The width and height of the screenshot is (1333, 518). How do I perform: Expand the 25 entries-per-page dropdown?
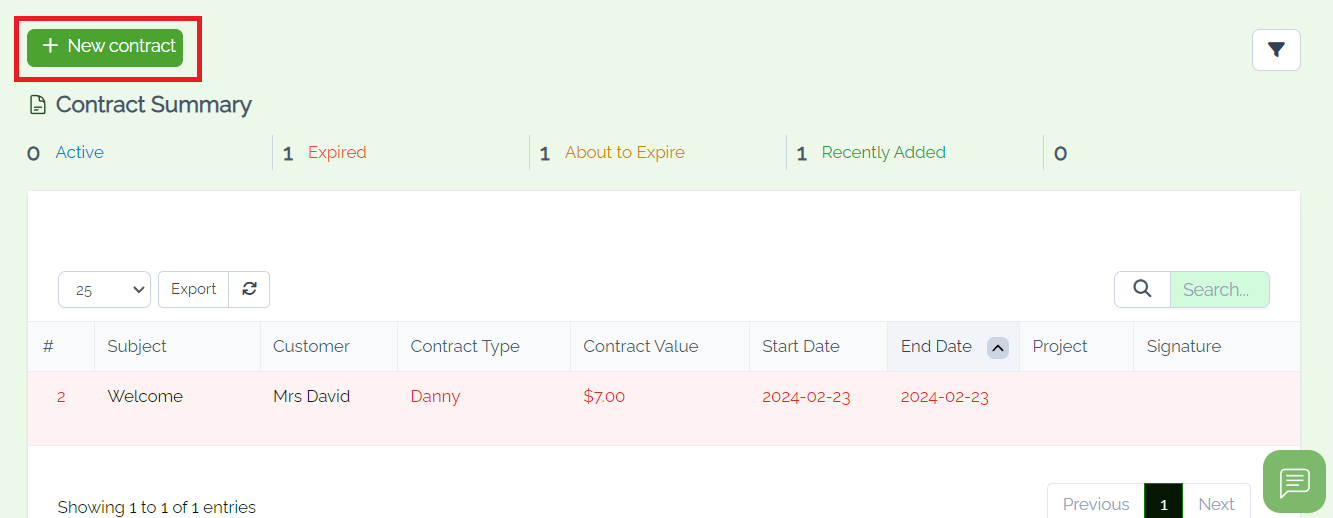pyautogui.click(x=104, y=290)
